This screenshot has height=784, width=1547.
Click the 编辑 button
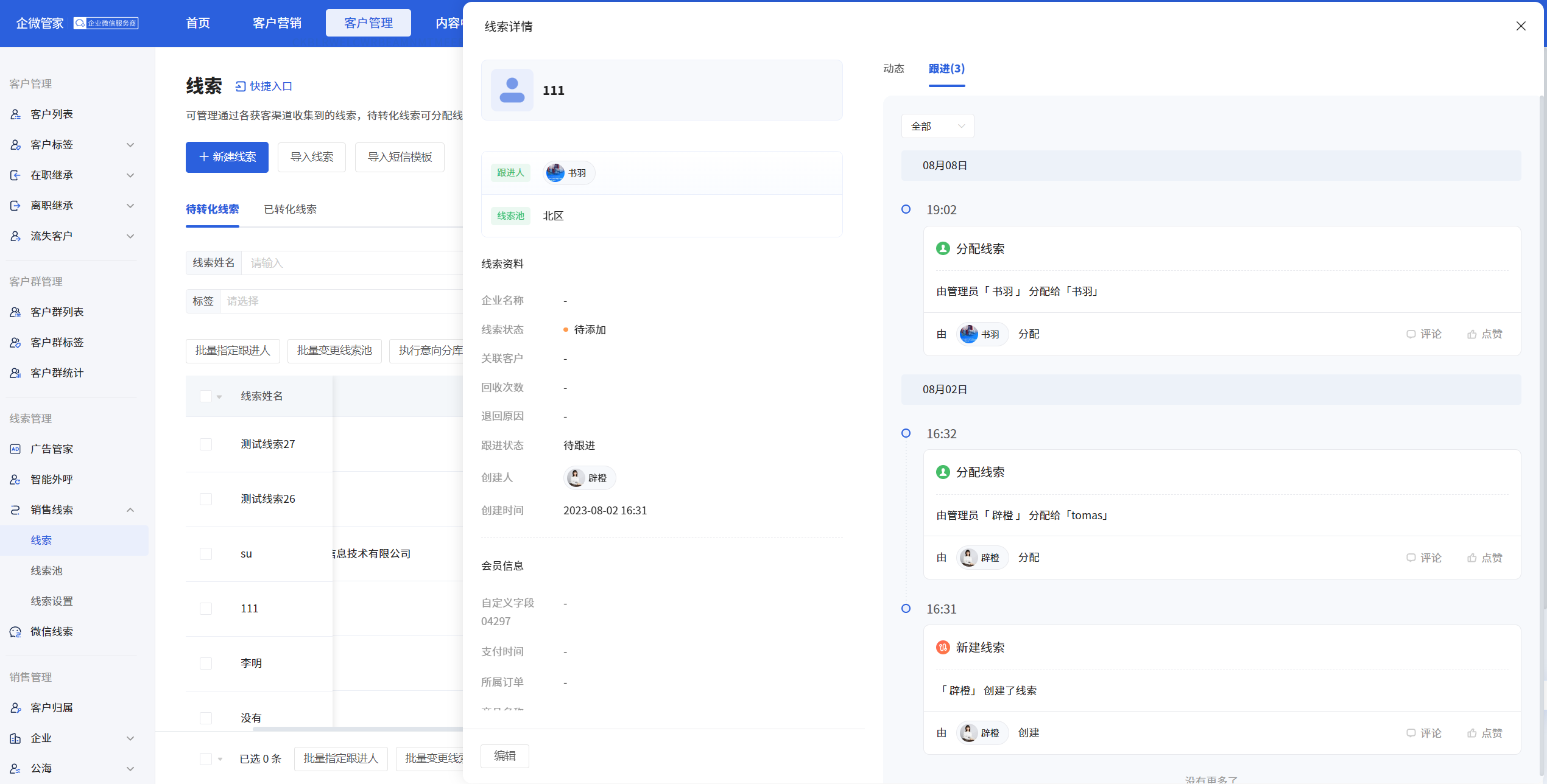505,756
